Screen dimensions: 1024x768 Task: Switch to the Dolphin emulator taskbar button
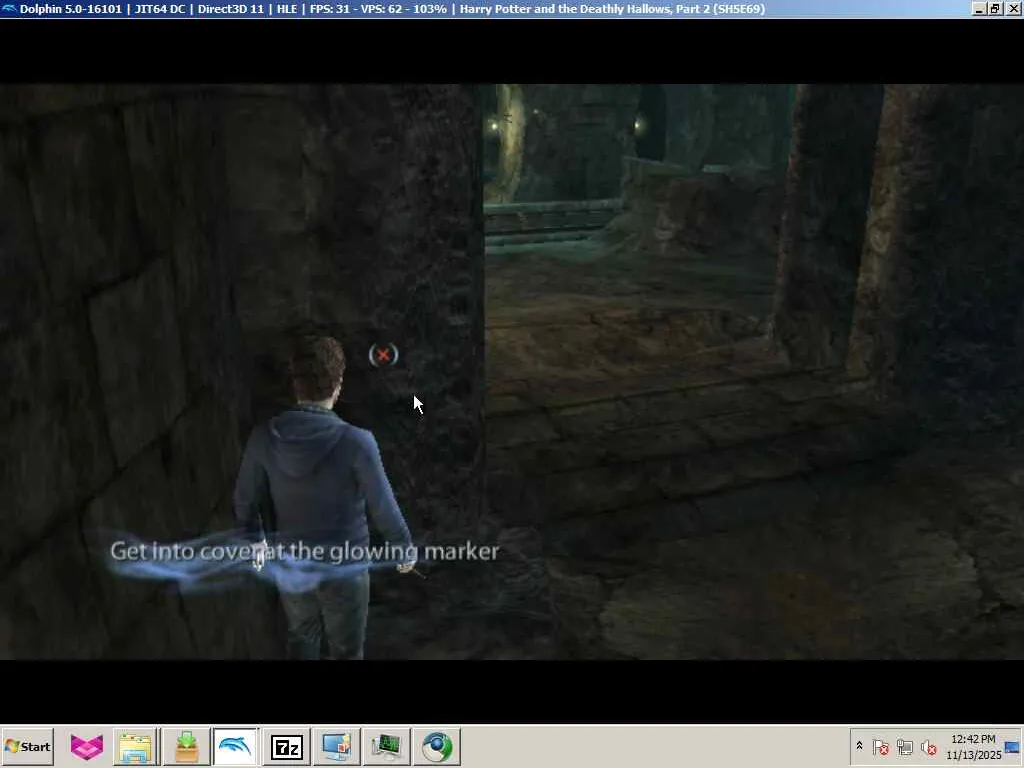pyautogui.click(x=236, y=746)
